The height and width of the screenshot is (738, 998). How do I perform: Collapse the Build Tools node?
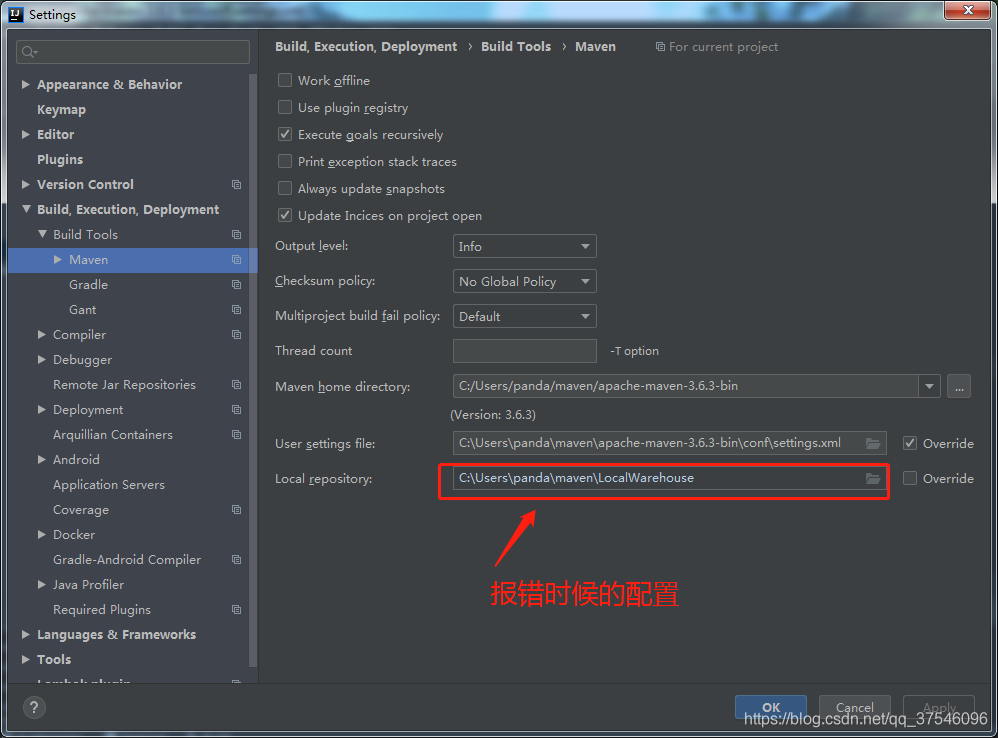point(42,235)
